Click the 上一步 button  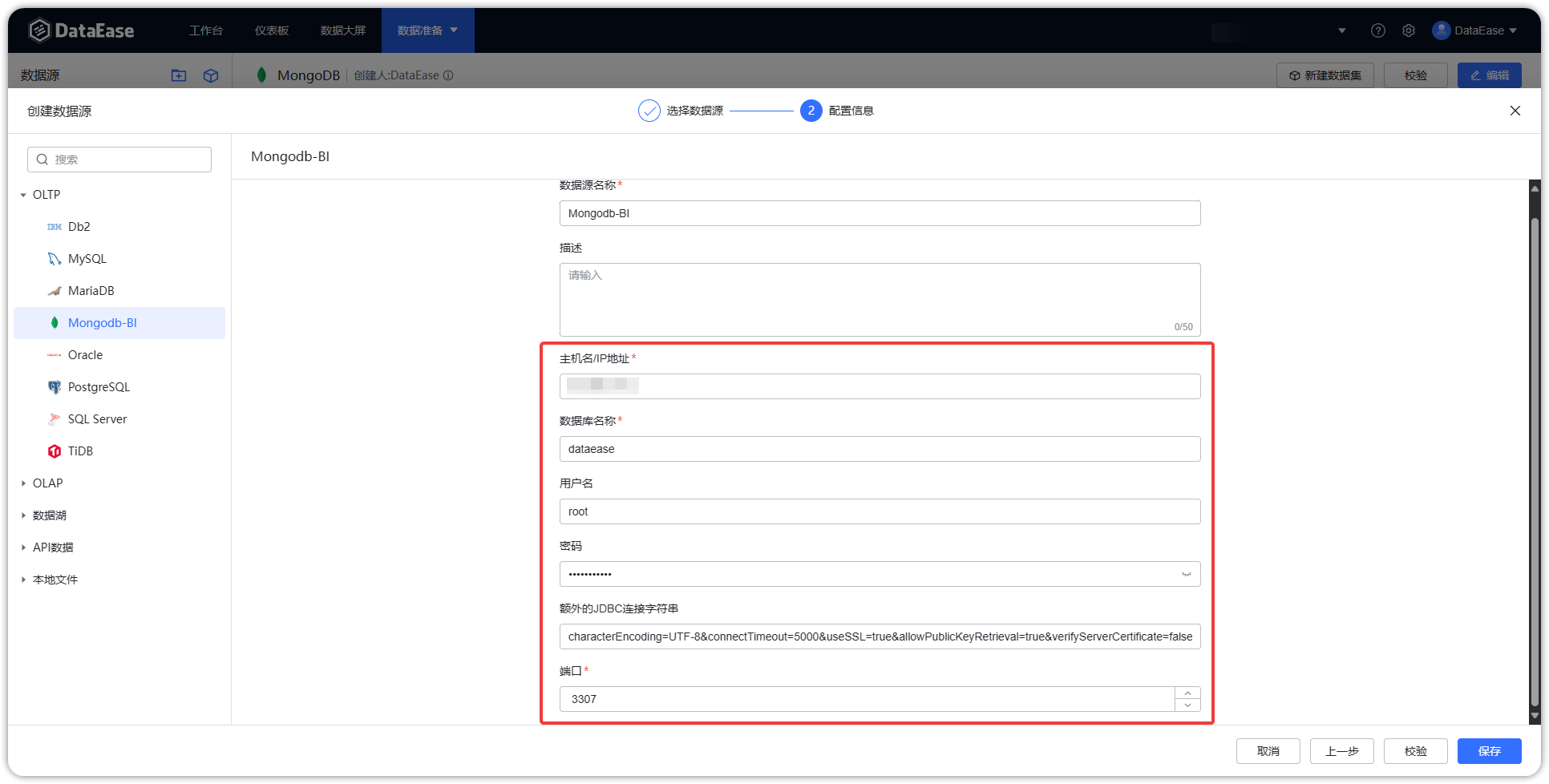[1341, 751]
